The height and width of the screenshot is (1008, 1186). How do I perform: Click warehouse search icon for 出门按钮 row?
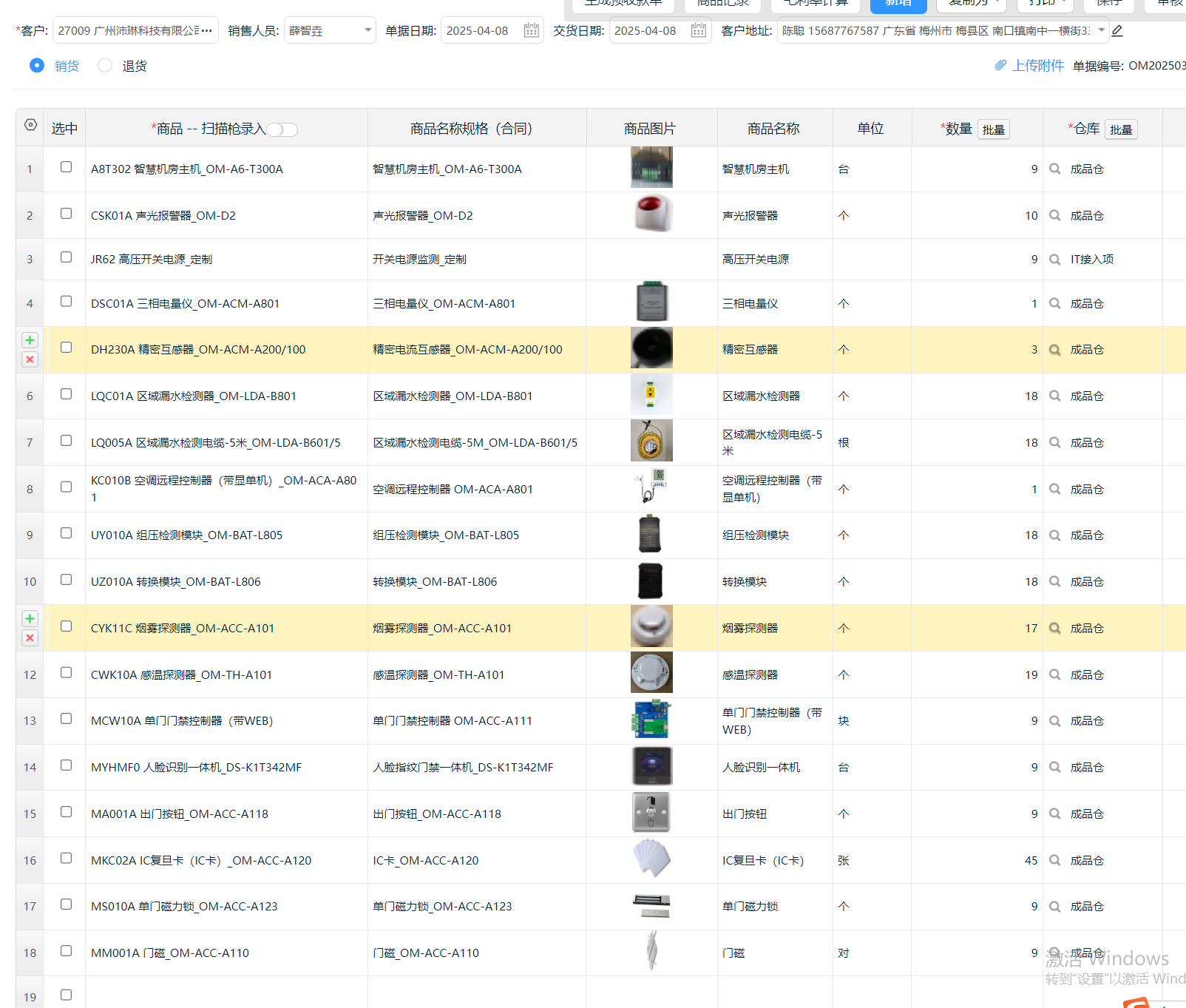click(x=1055, y=813)
